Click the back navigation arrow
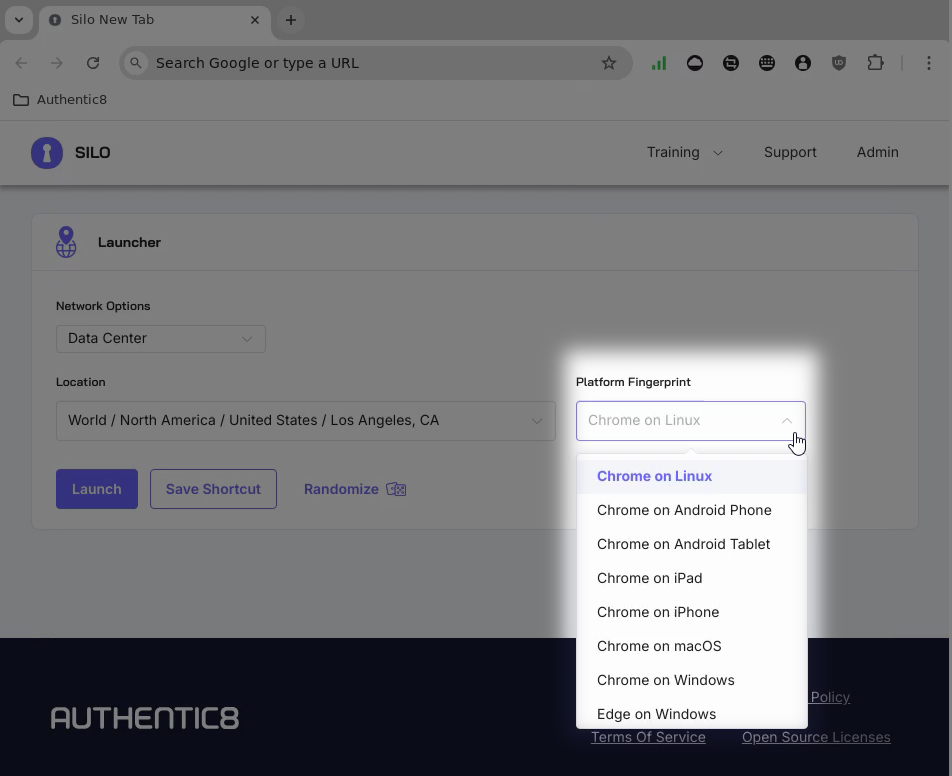This screenshot has width=952, height=776. point(21,63)
